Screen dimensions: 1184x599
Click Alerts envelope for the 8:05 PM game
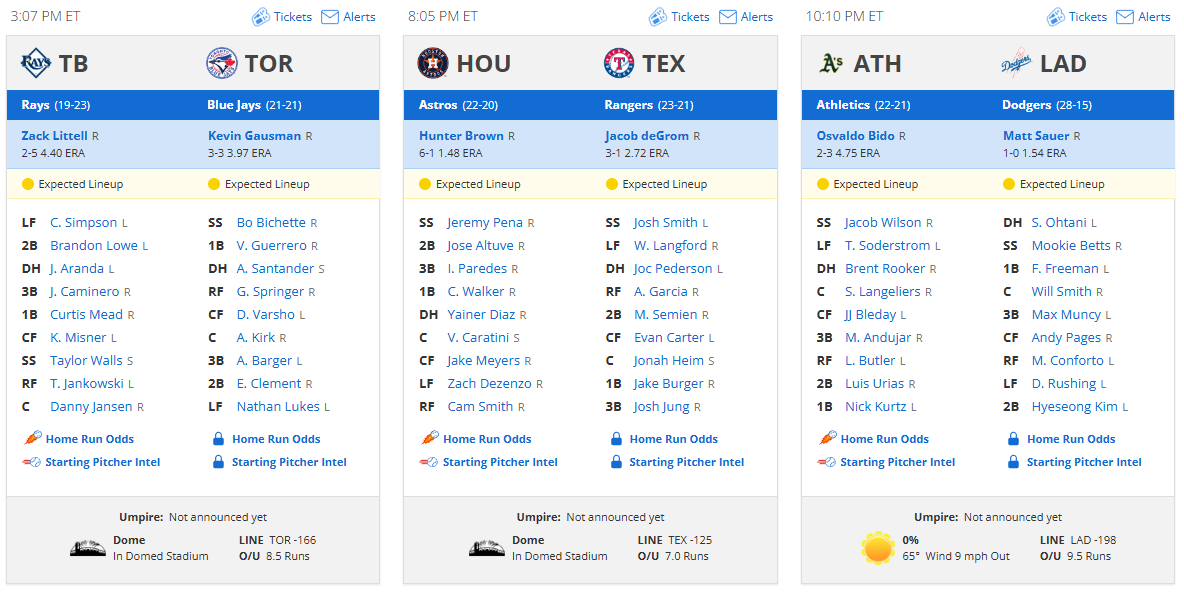click(727, 17)
